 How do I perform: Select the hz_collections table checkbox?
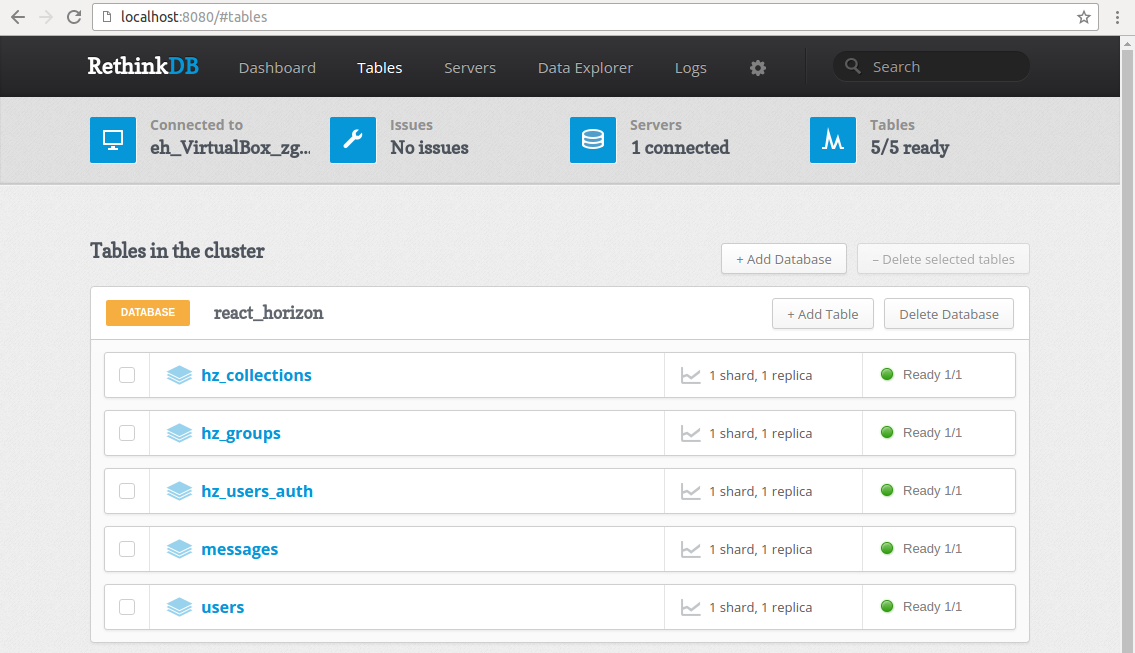(127, 375)
